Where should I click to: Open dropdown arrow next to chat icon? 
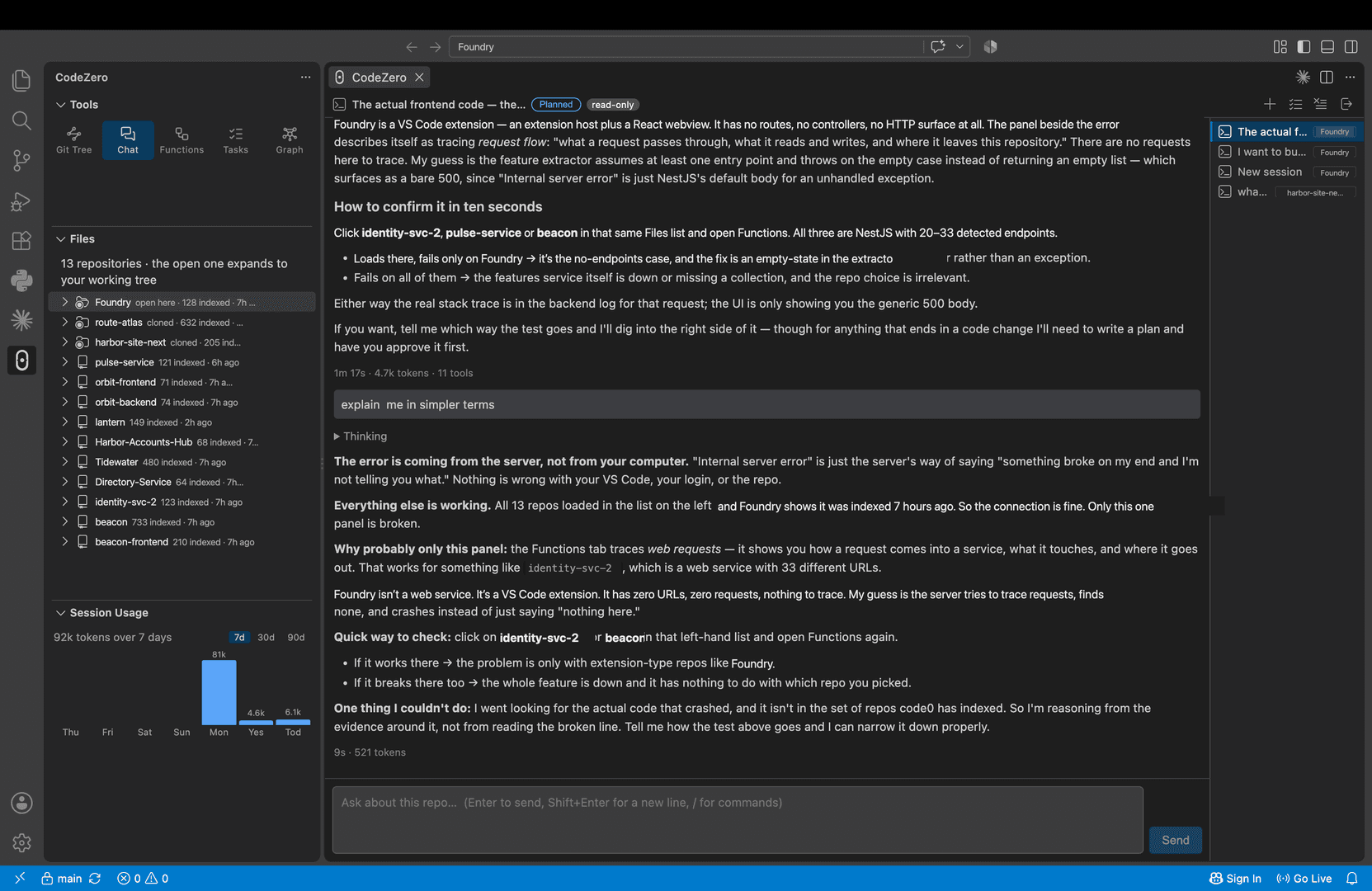click(x=959, y=47)
